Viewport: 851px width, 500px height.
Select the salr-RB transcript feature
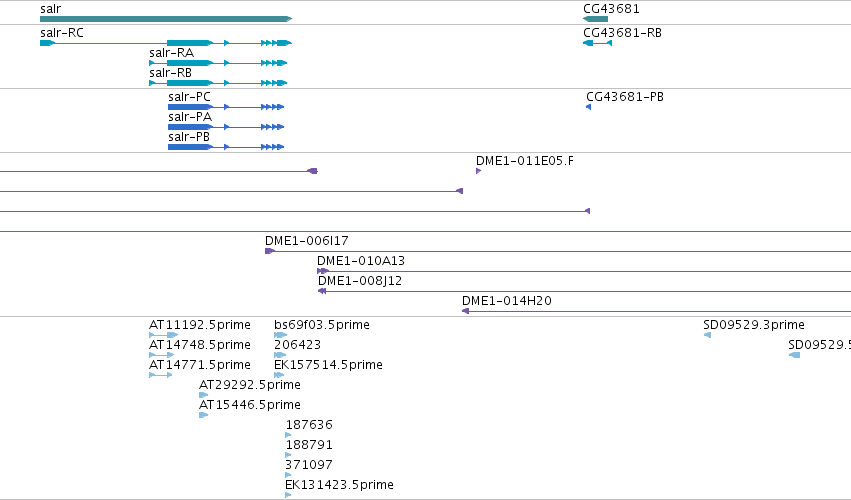click(x=218, y=83)
